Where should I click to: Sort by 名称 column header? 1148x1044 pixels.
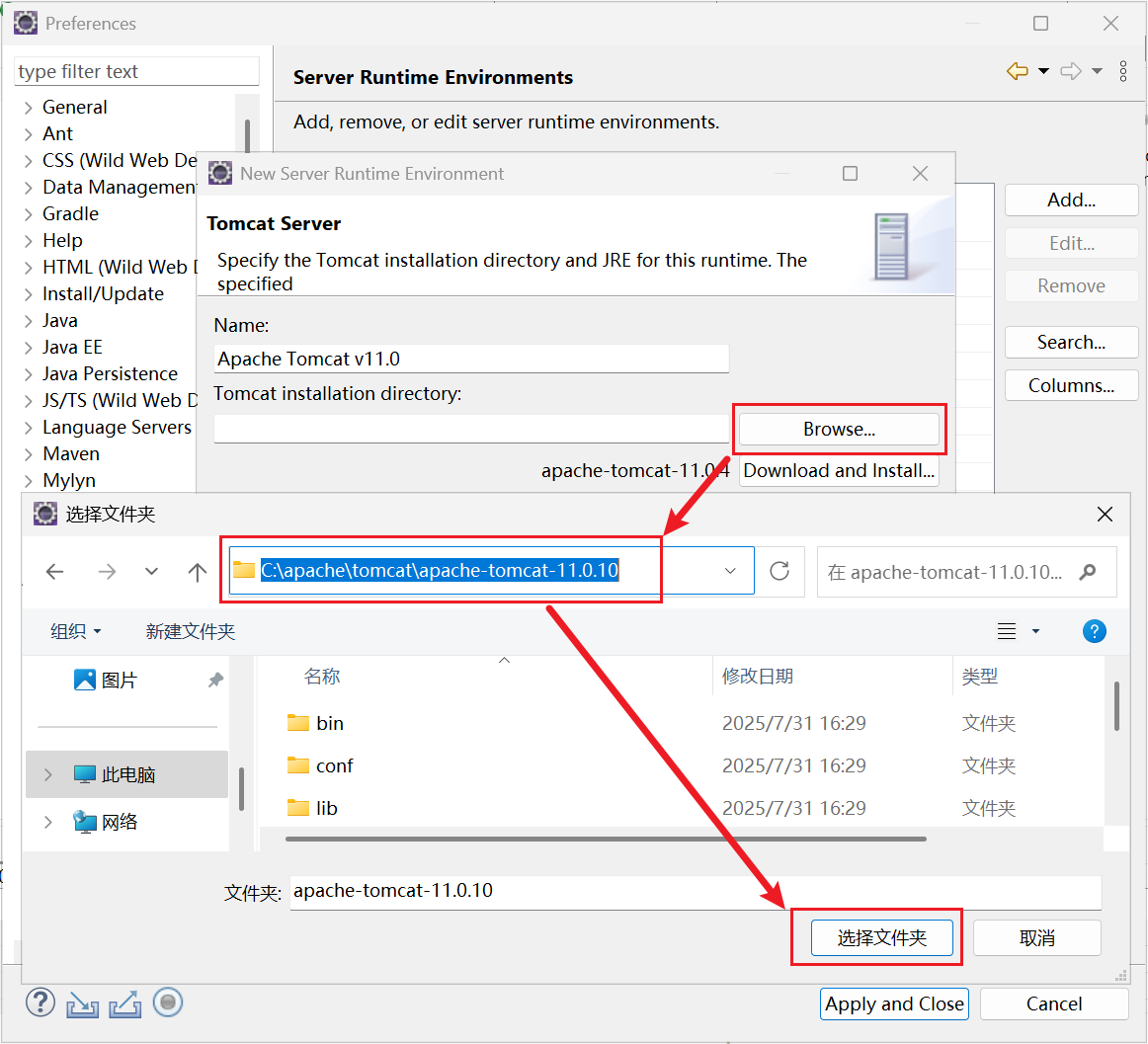pyautogui.click(x=322, y=676)
